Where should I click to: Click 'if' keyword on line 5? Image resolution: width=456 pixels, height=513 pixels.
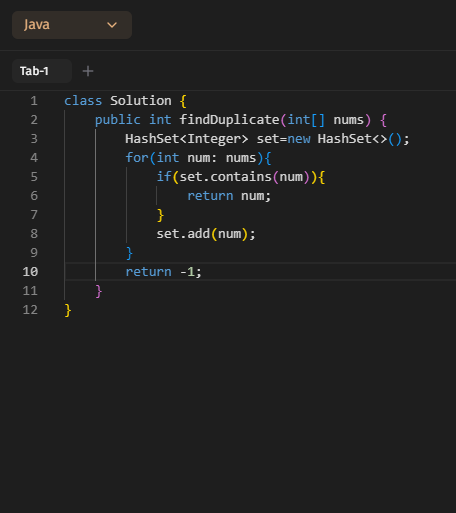(x=164, y=177)
